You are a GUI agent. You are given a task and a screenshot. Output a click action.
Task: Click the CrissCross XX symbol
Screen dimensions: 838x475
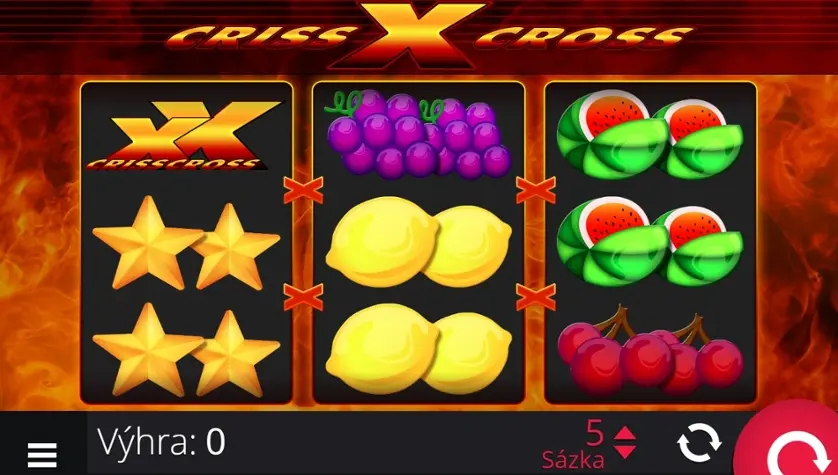coord(184,135)
